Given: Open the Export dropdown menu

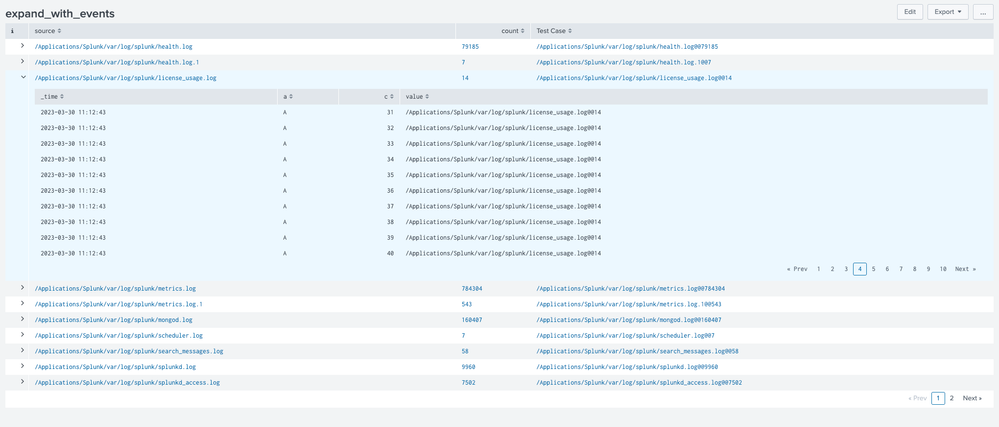Looking at the screenshot, I should pos(947,12).
